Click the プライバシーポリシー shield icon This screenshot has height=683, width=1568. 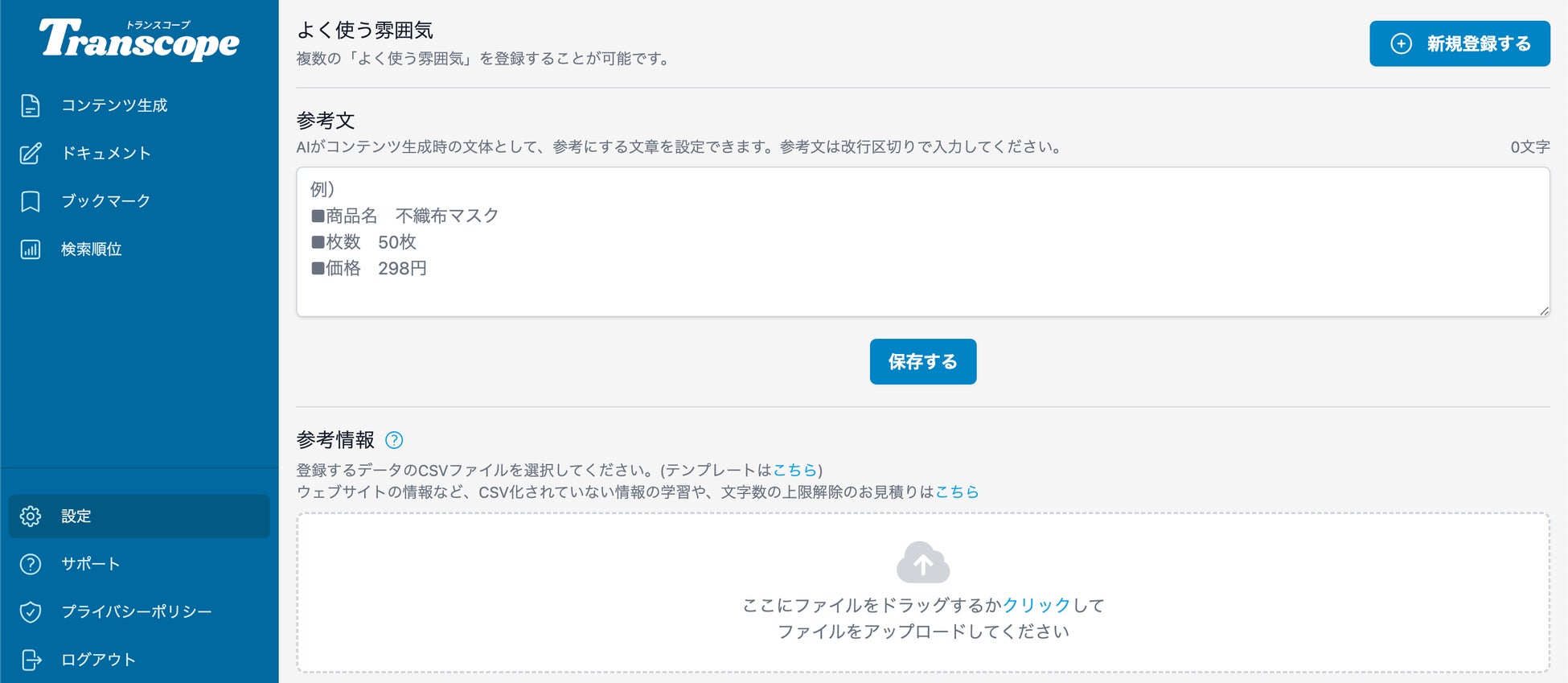pos(31,612)
